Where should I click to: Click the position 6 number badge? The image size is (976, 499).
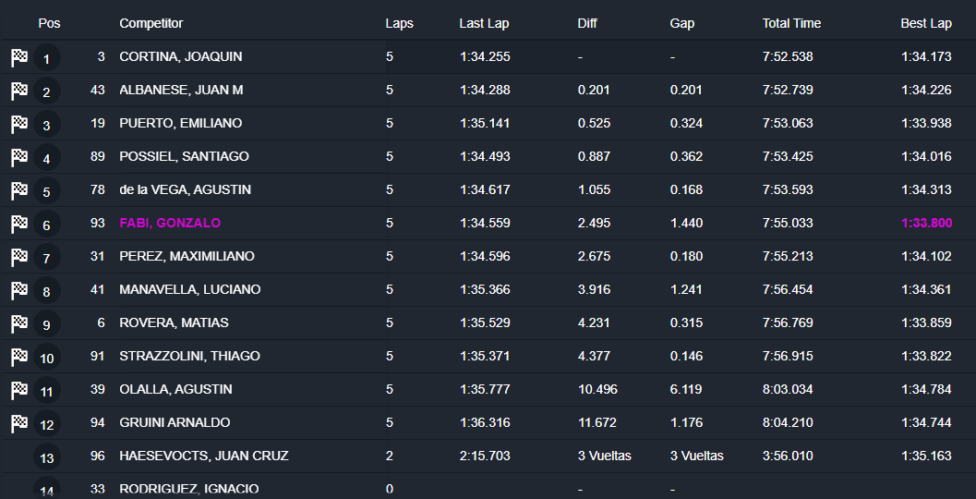[x=46, y=225]
